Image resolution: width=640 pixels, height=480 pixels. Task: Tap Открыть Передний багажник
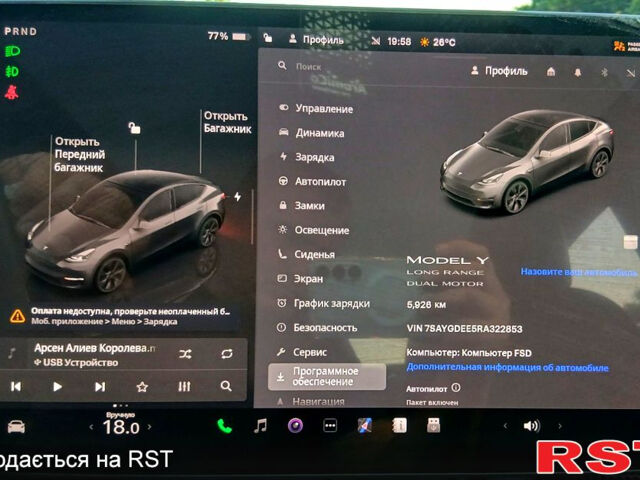point(79,155)
